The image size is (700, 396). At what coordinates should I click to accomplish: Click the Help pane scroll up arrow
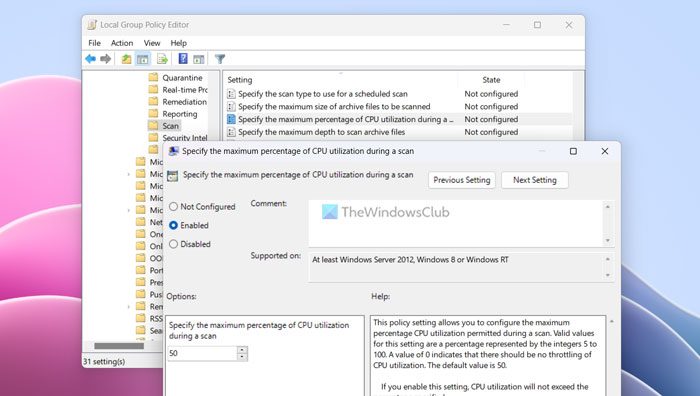tap(611, 321)
